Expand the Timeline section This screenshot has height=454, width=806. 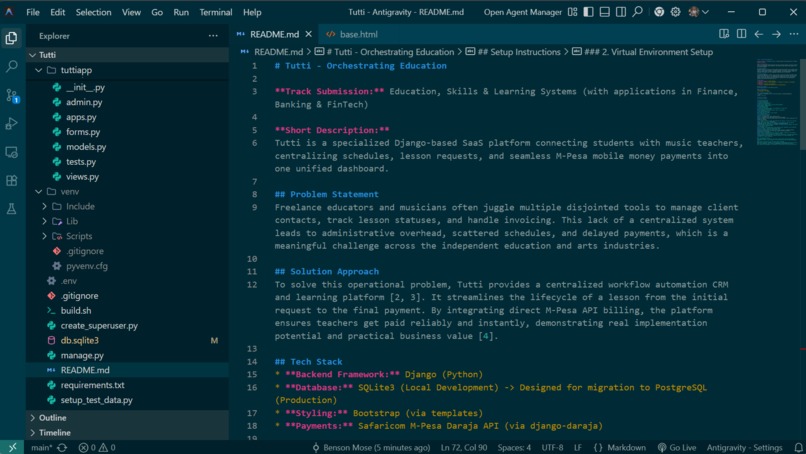(x=127, y=432)
